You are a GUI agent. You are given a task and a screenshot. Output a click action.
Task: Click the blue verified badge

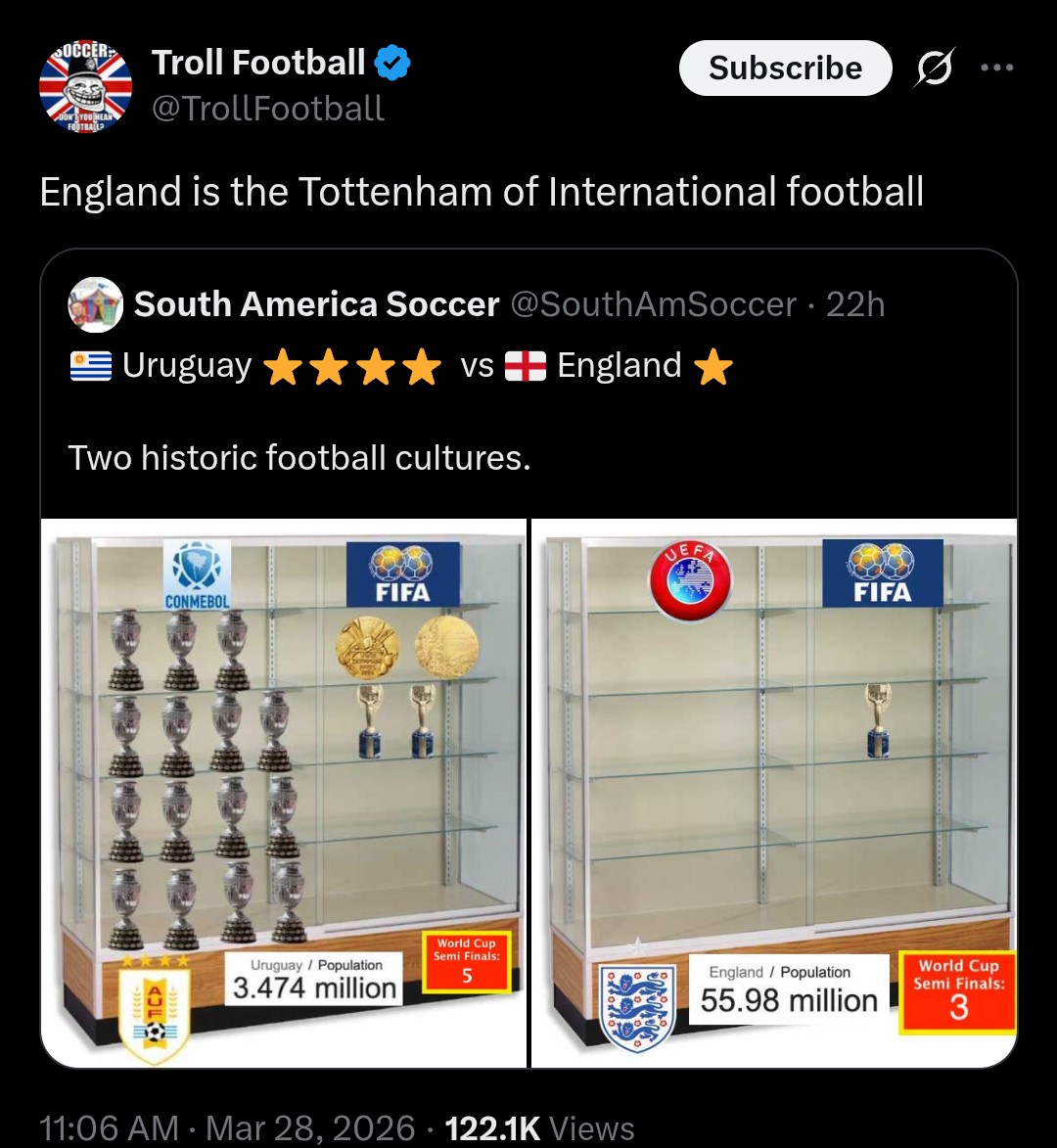point(393,64)
